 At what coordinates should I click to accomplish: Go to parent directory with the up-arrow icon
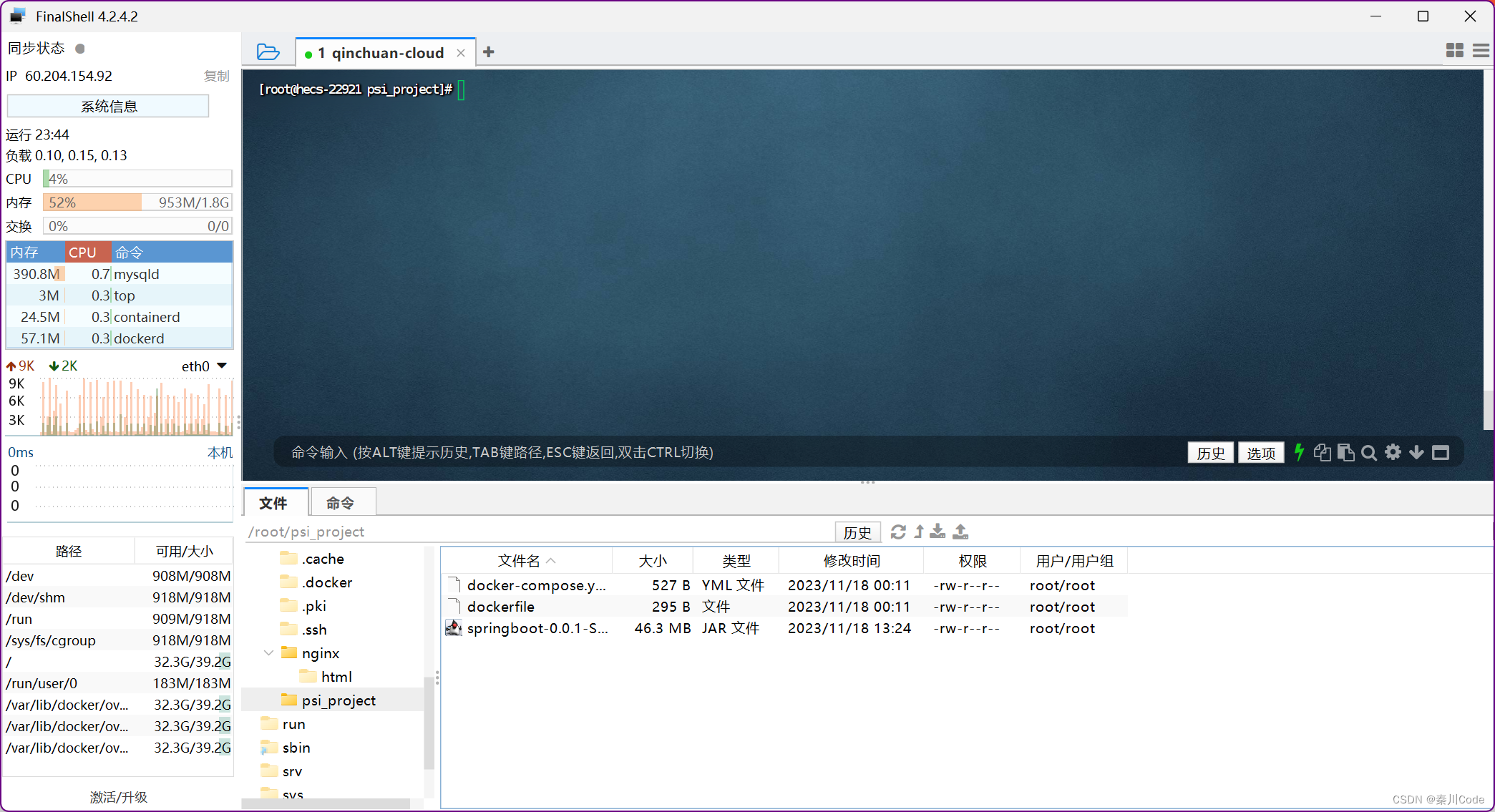920,532
